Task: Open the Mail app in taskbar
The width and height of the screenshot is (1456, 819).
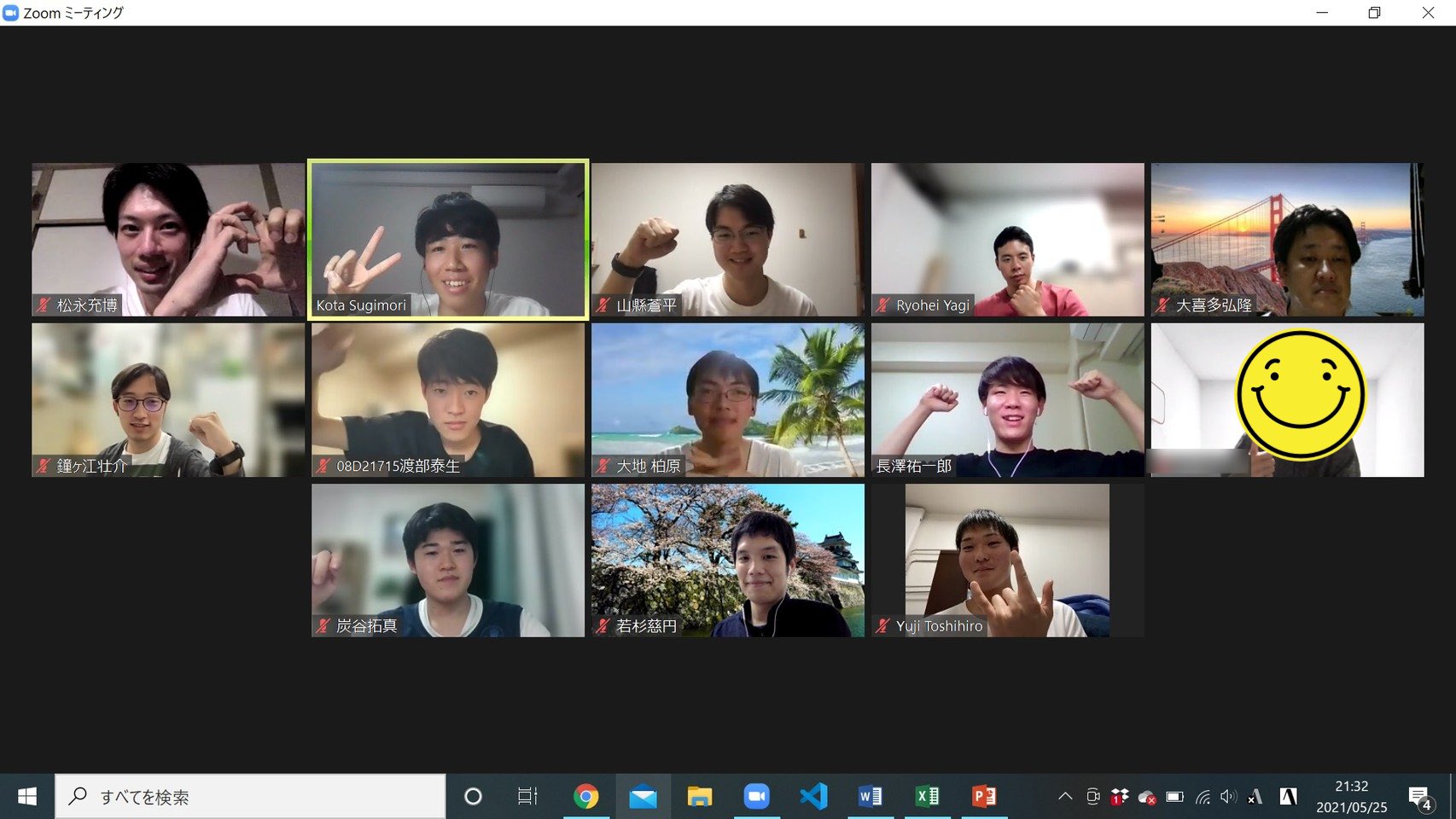Action: 643,797
